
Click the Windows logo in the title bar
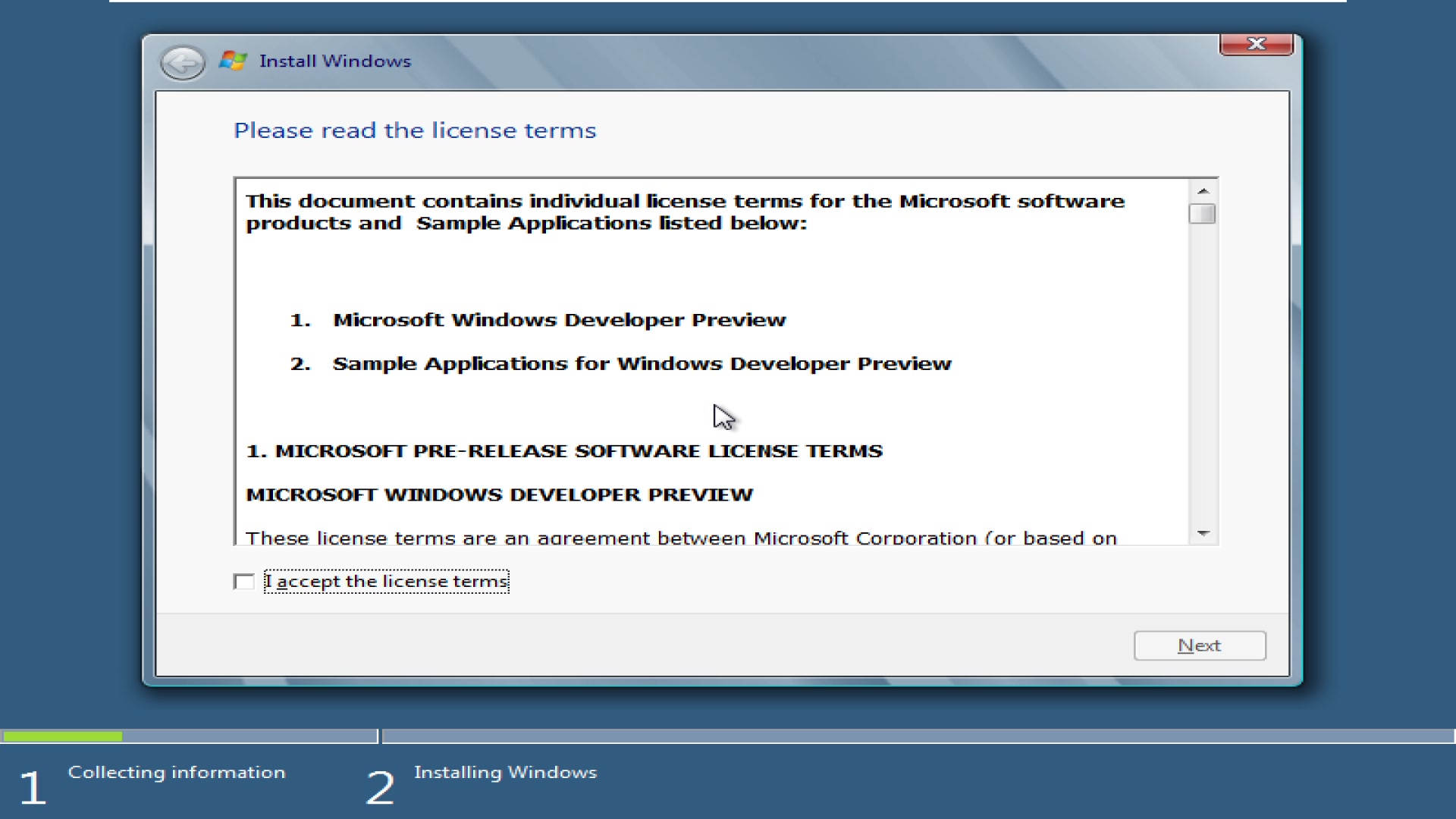point(232,61)
